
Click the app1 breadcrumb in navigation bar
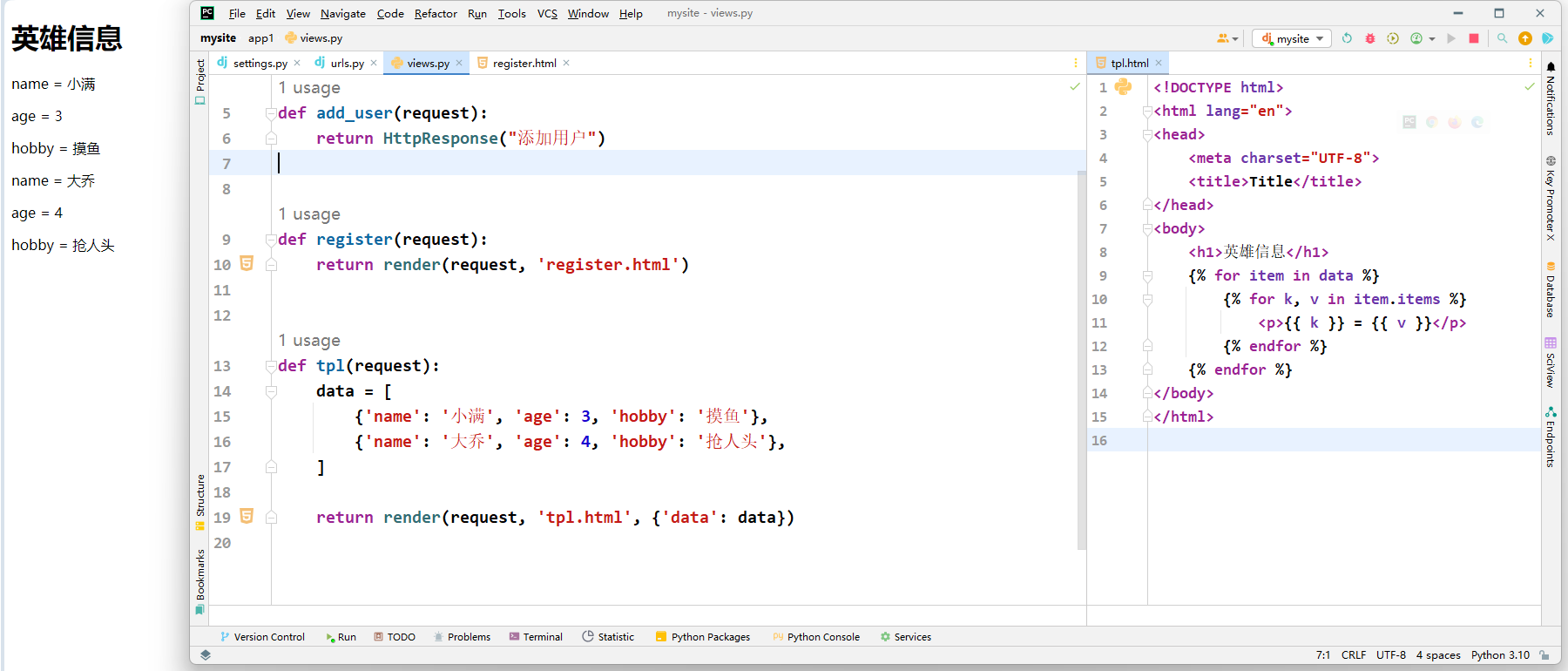(260, 38)
